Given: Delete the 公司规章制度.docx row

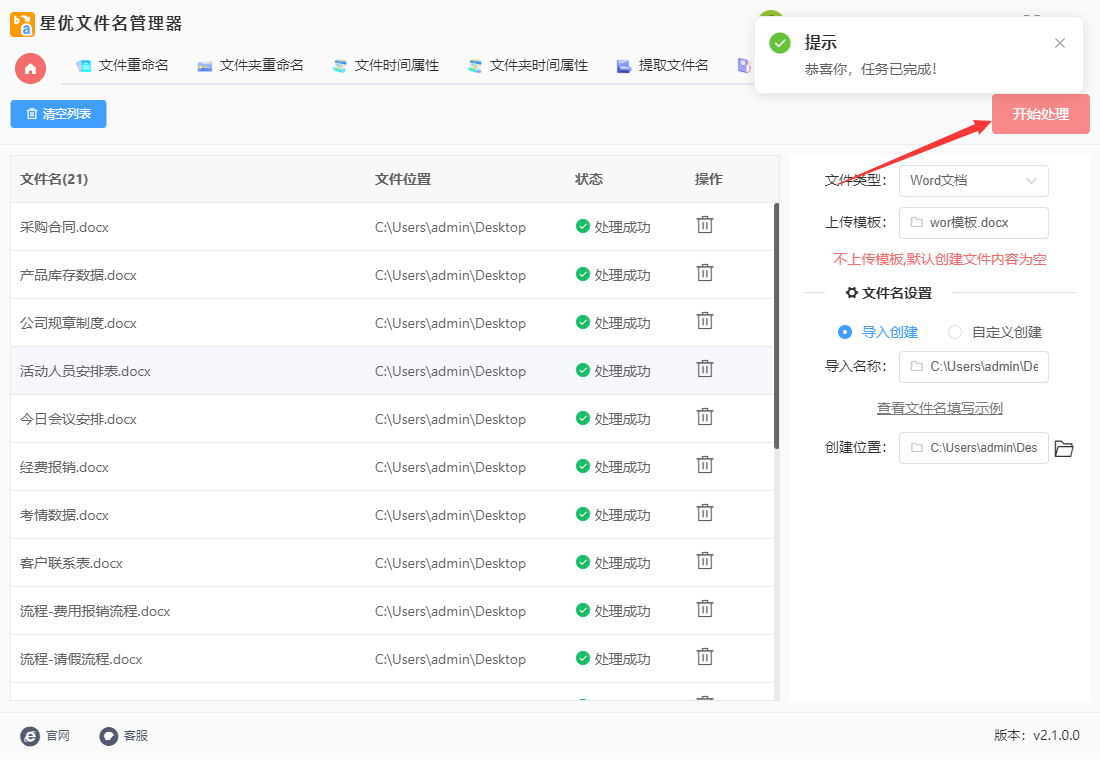Looking at the screenshot, I should [x=704, y=321].
